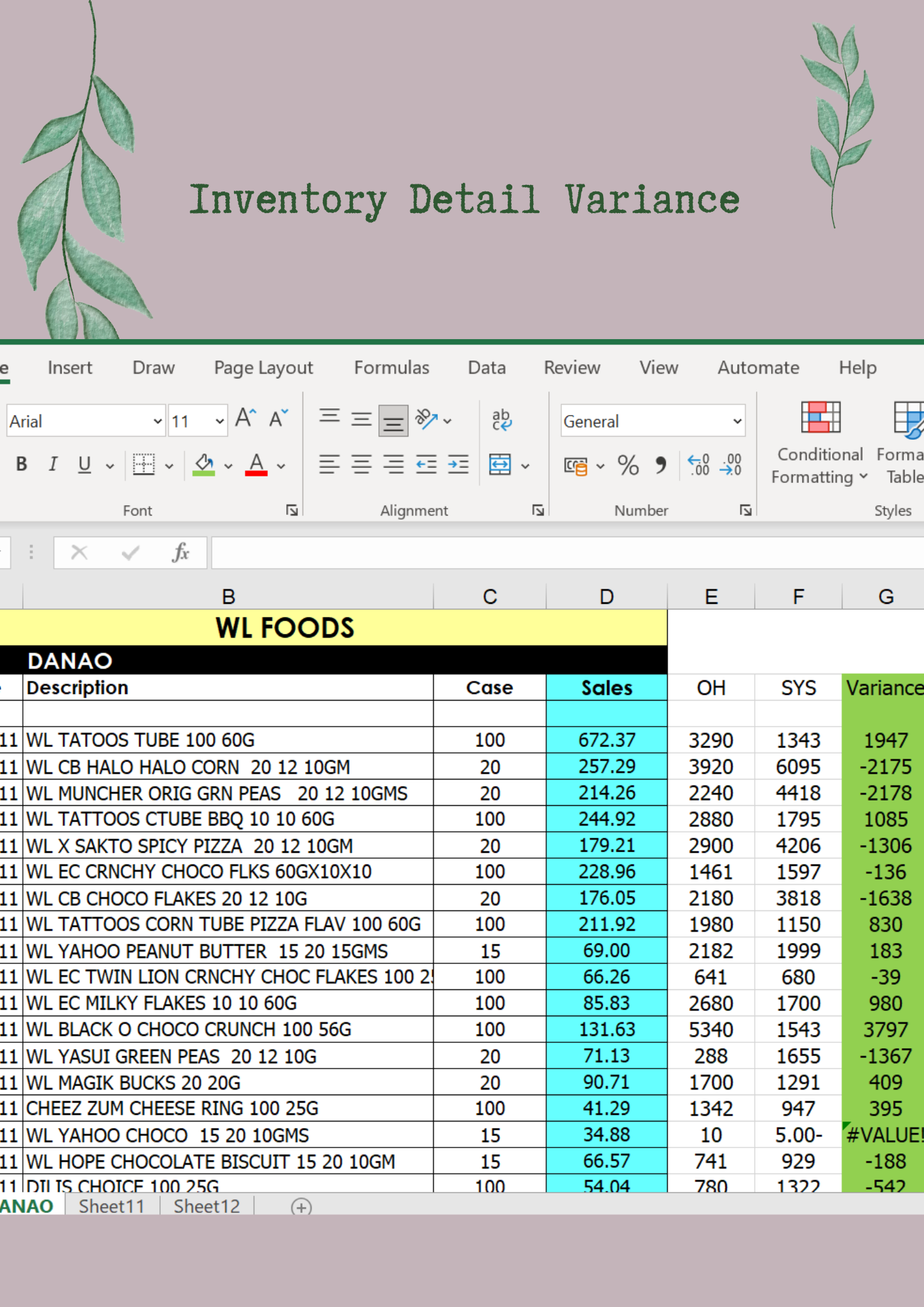
Task: Apply top align to cell contents
Action: click(x=329, y=418)
